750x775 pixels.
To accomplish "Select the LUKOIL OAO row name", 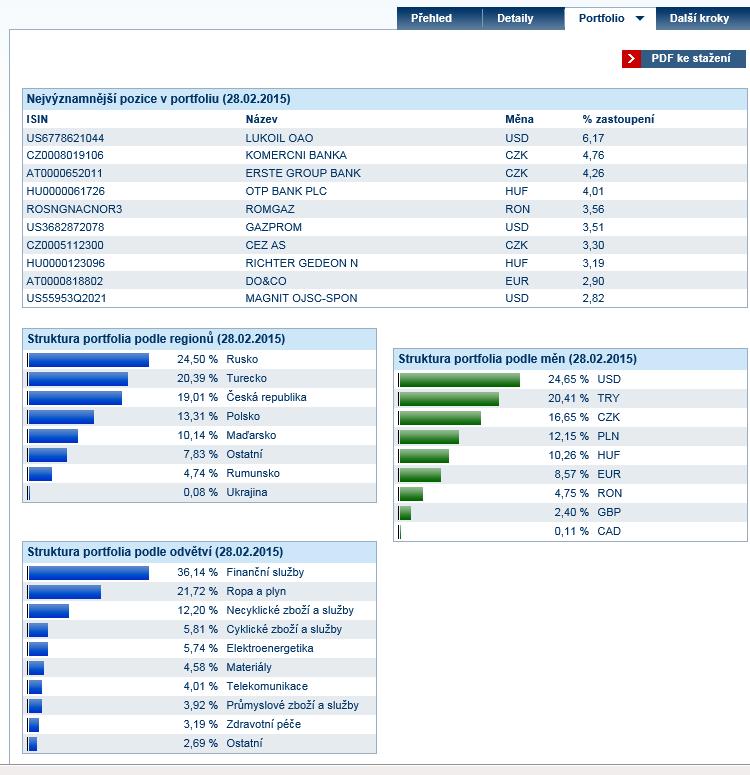I will click(279, 138).
